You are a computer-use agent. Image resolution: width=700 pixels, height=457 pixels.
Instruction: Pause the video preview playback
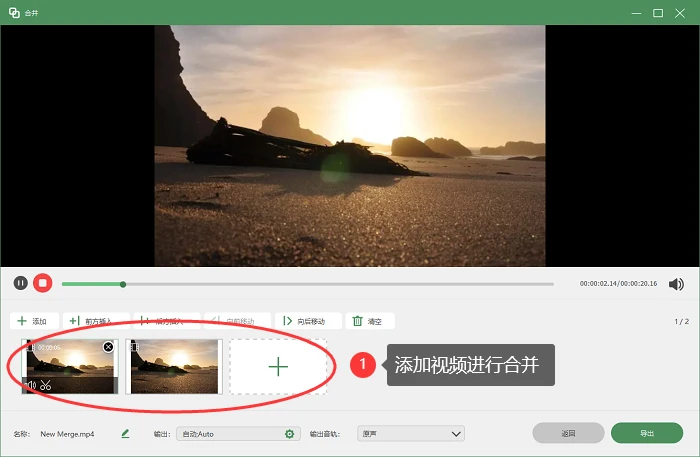[x=21, y=283]
